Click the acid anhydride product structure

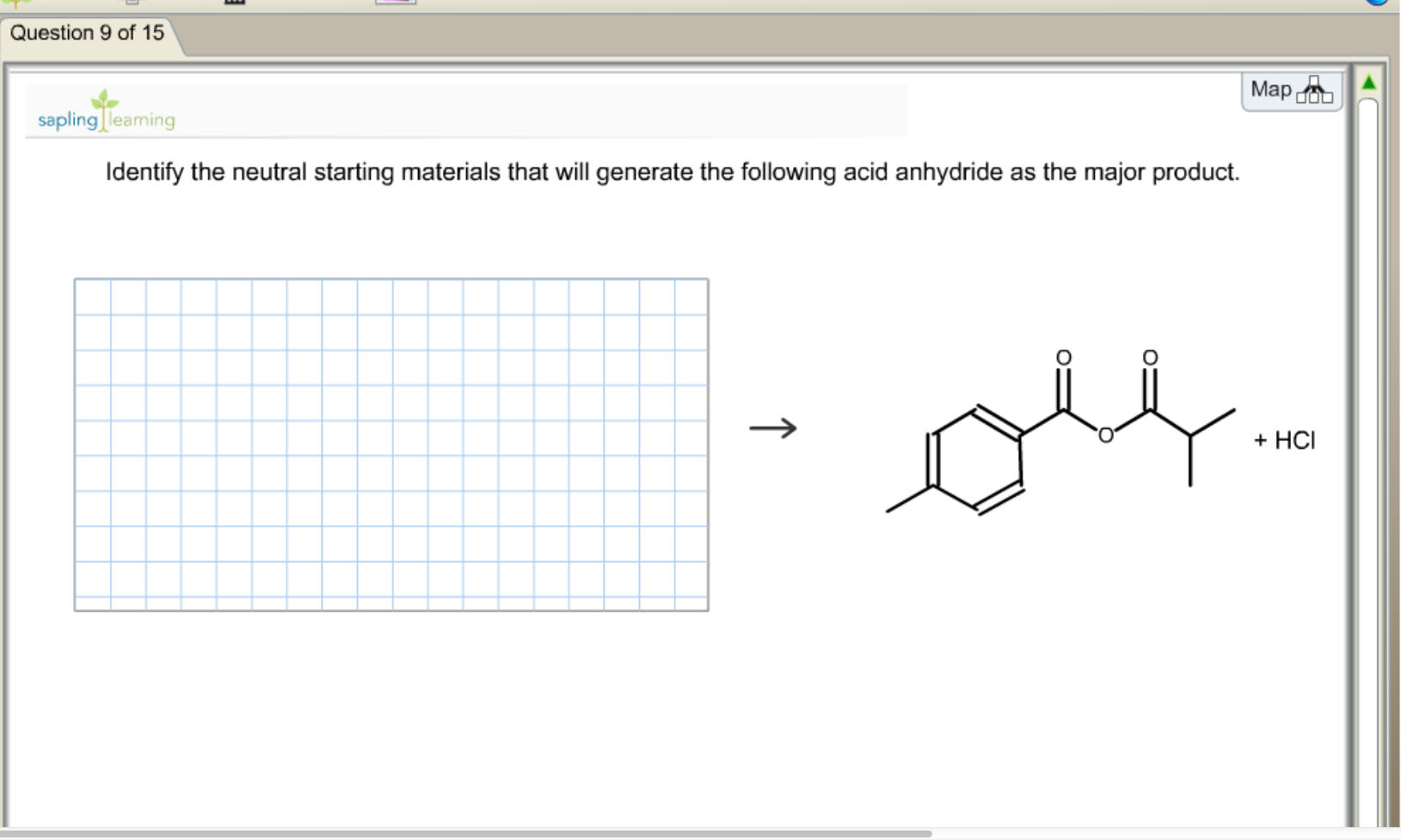tap(1061, 432)
